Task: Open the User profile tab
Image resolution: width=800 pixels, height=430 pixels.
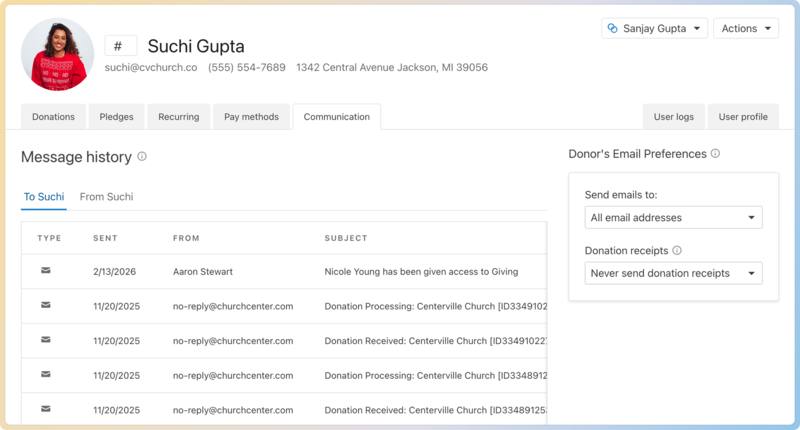Action: 743,117
